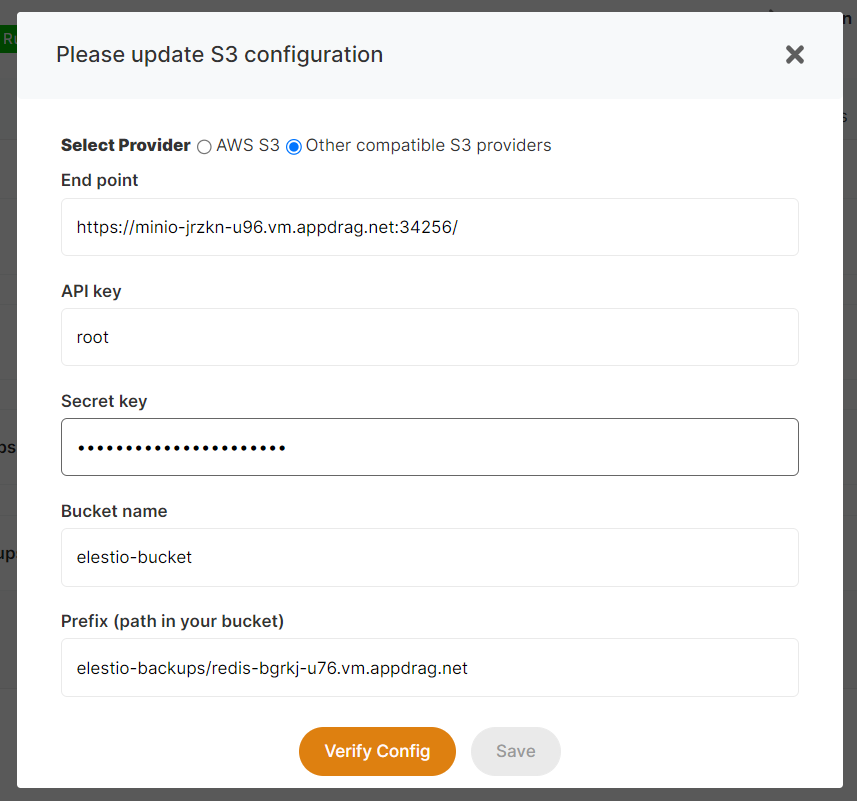Click the 'Other compatible S3 providers' label text
Image resolution: width=857 pixels, height=801 pixels.
(428, 145)
